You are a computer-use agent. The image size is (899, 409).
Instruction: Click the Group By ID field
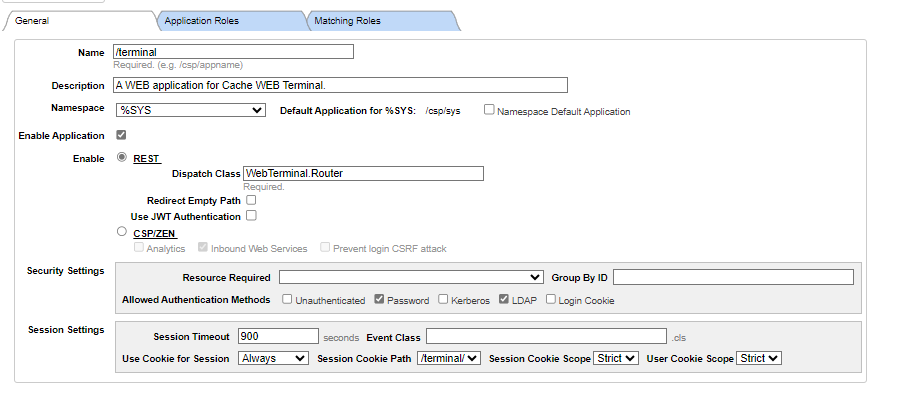tap(733, 278)
